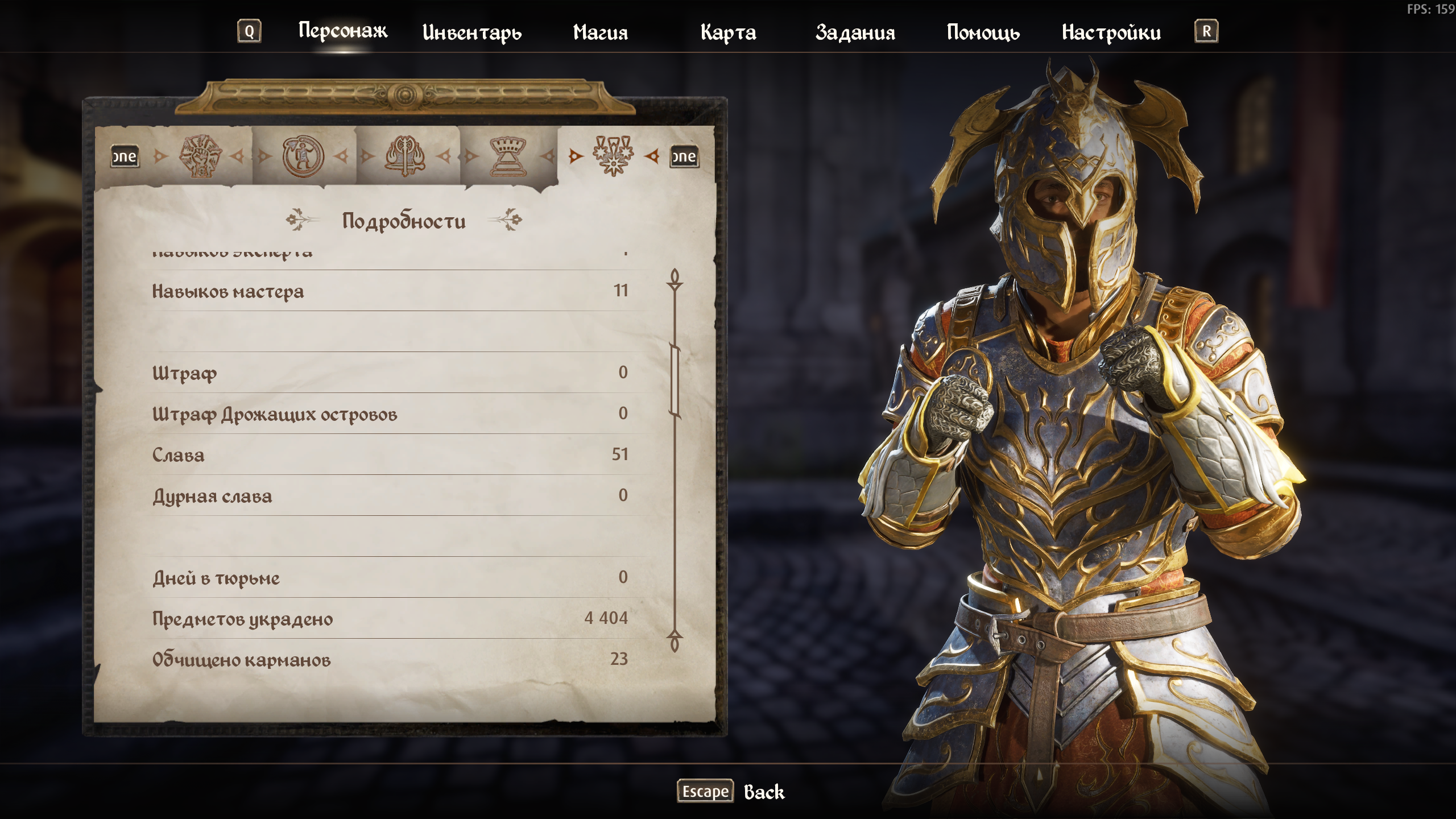1456x819 pixels.
Task: Click the Escape Back button
Action: coord(731,792)
